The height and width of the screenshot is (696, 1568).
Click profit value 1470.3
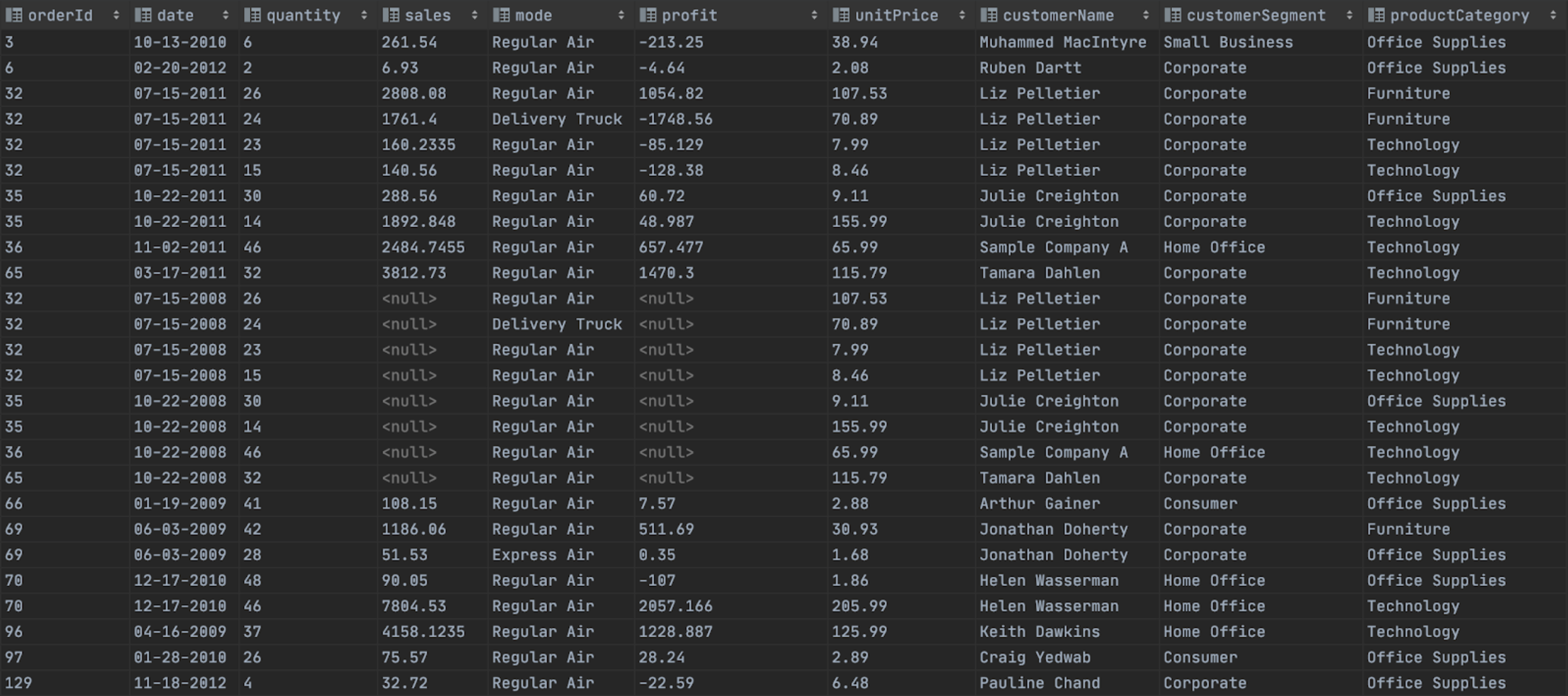[666, 272]
